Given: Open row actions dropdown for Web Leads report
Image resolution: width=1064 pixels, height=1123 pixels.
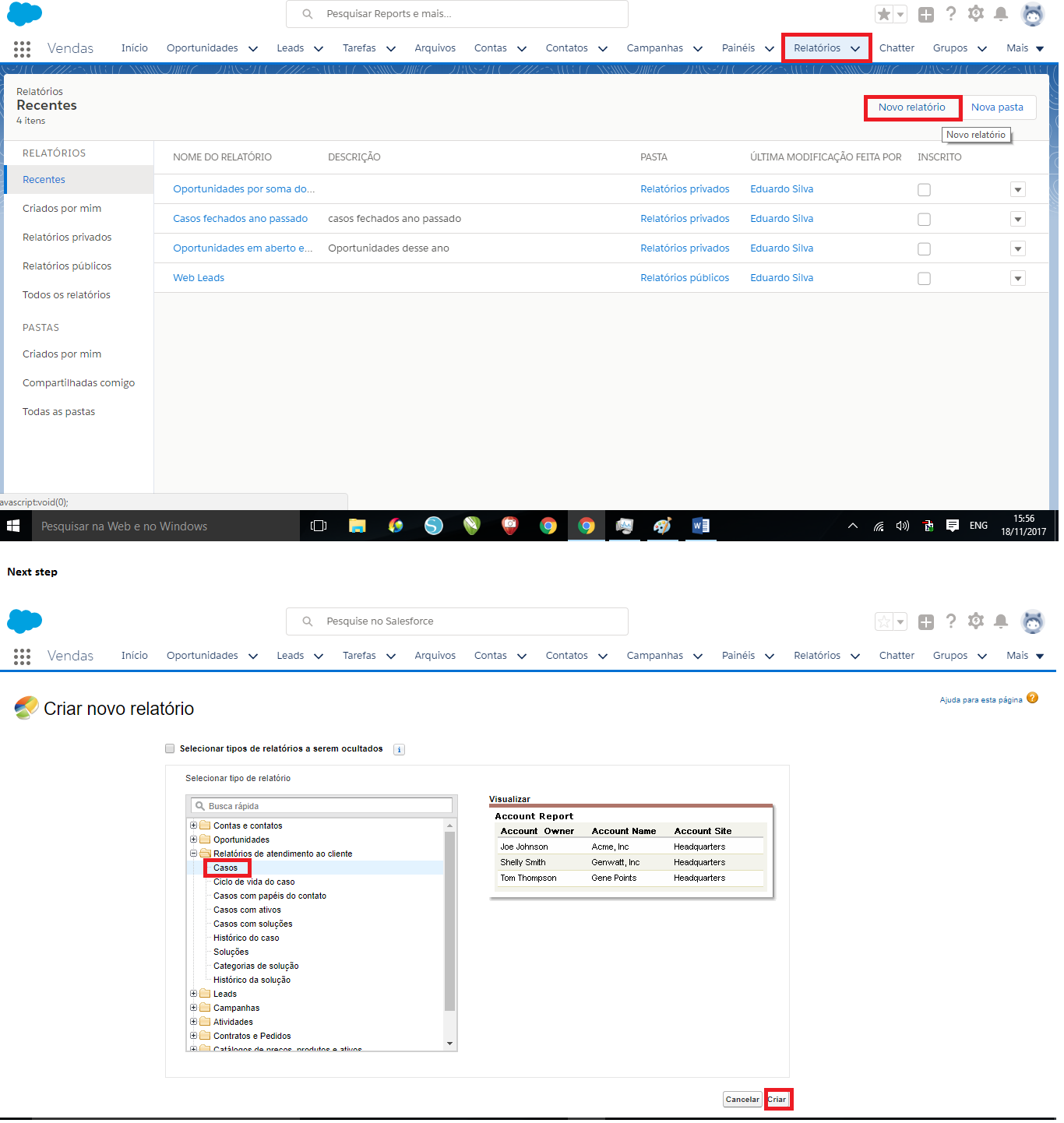Looking at the screenshot, I should pyautogui.click(x=1017, y=279).
